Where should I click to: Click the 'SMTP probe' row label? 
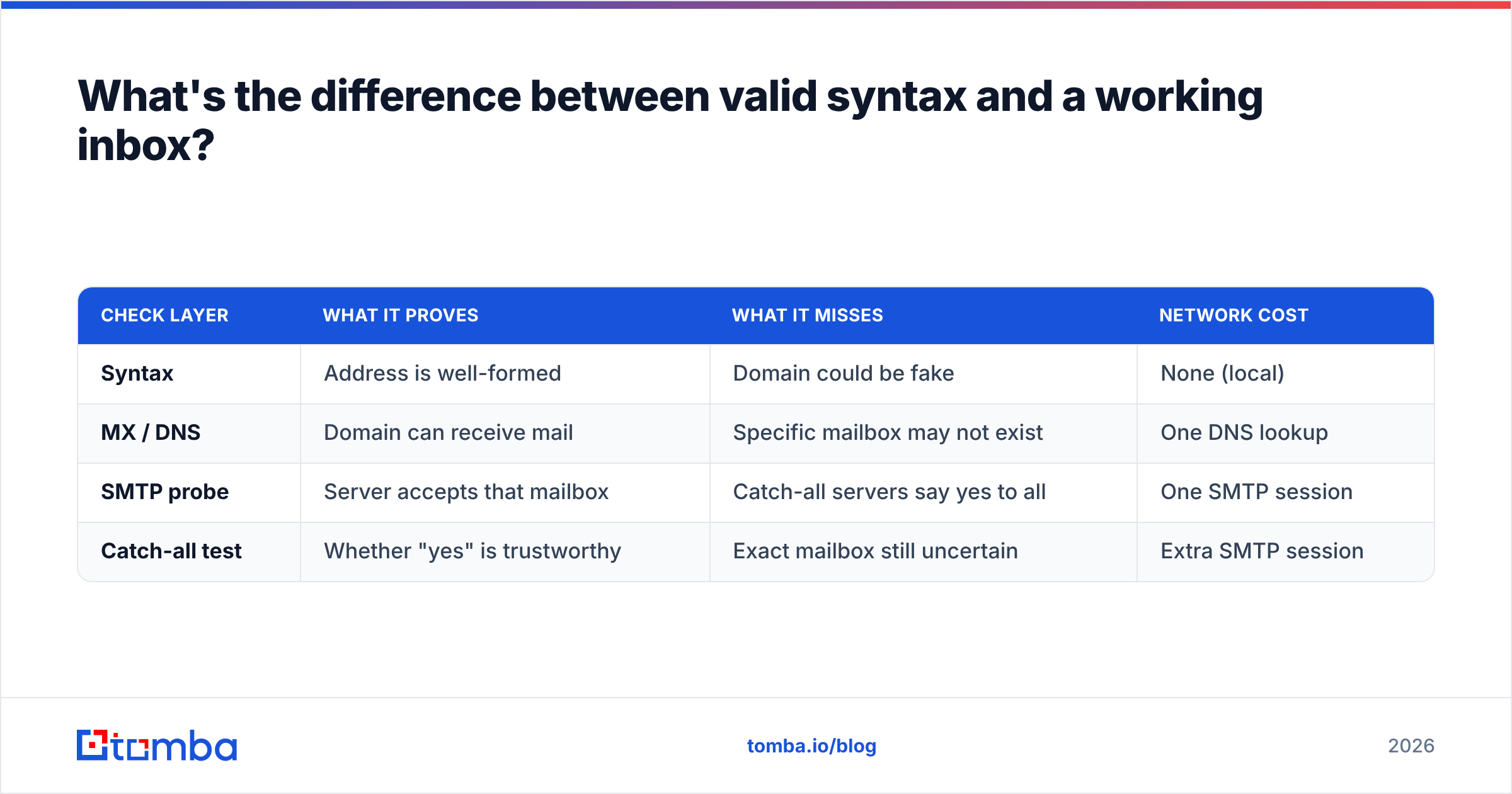point(164,492)
